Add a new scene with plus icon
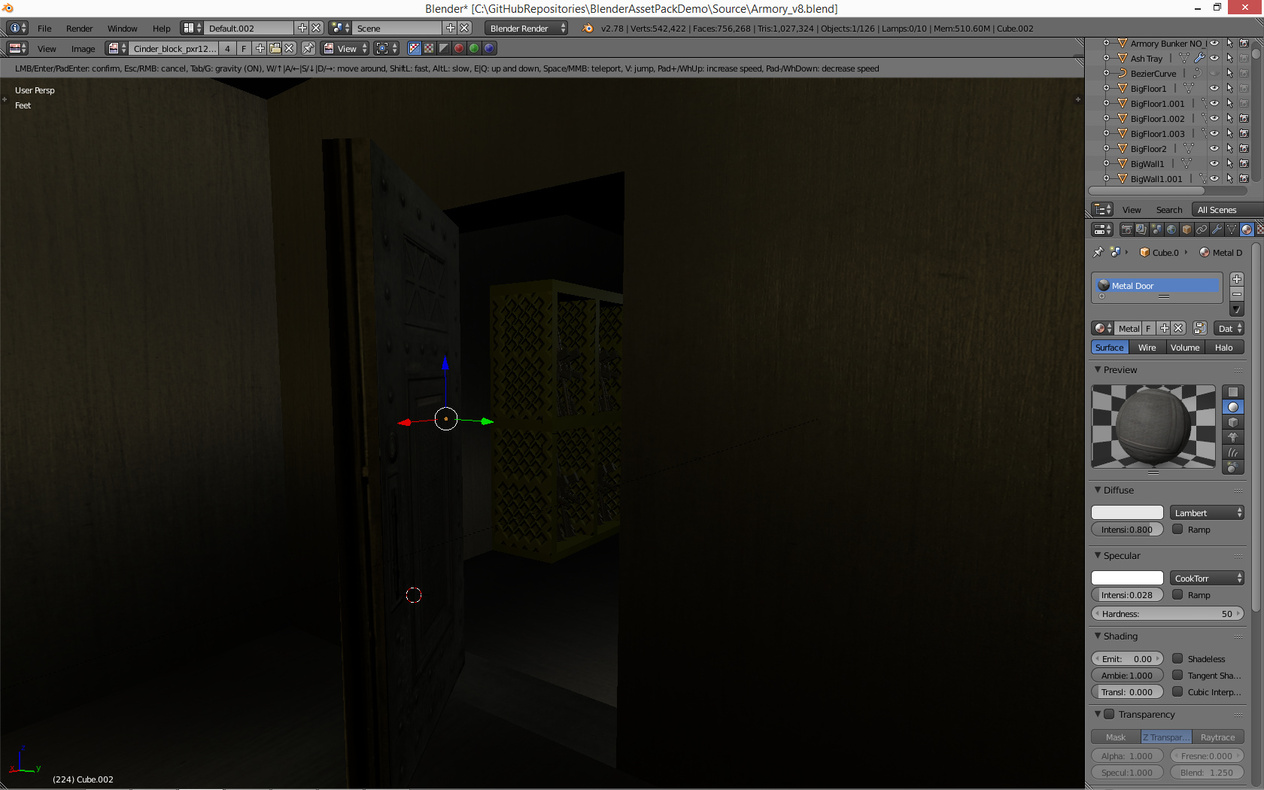Image resolution: width=1264 pixels, height=790 pixels. [450, 28]
